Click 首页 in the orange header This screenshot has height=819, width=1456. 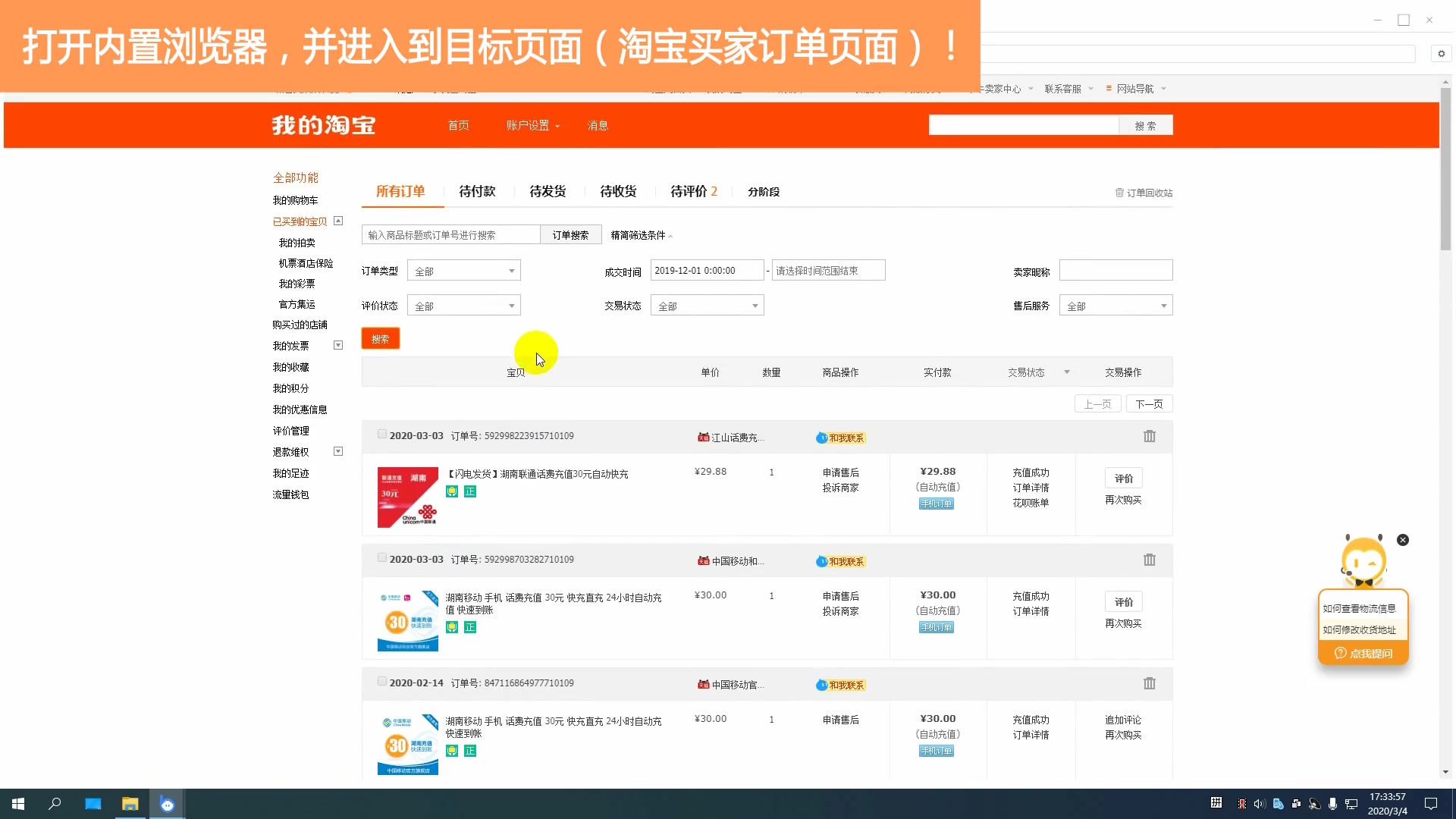click(x=458, y=125)
